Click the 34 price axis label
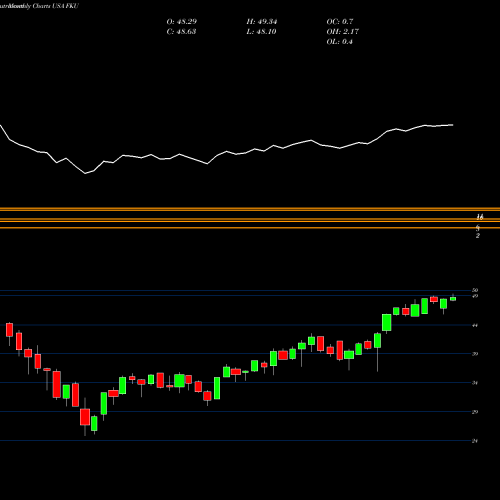This screenshot has width=500, height=500. point(475,383)
